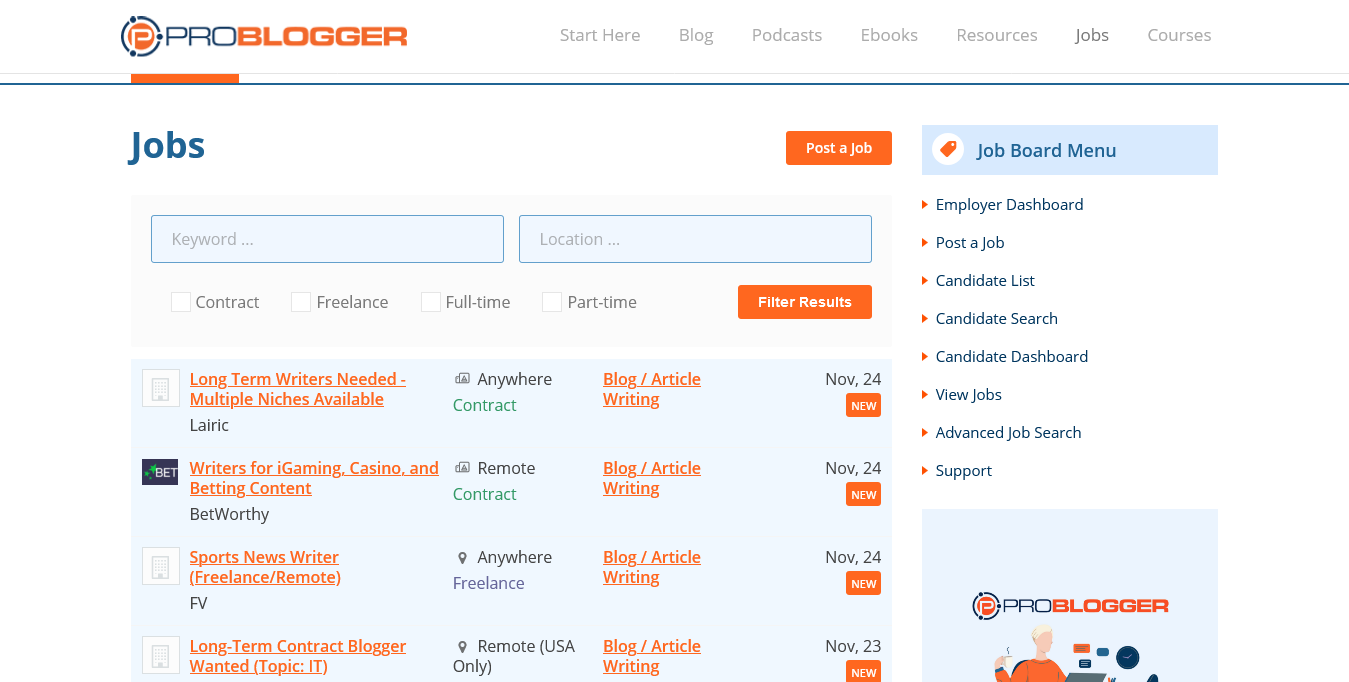Go to Candidate Search in sidebar
This screenshot has width=1349, height=682.
[997, 318]
